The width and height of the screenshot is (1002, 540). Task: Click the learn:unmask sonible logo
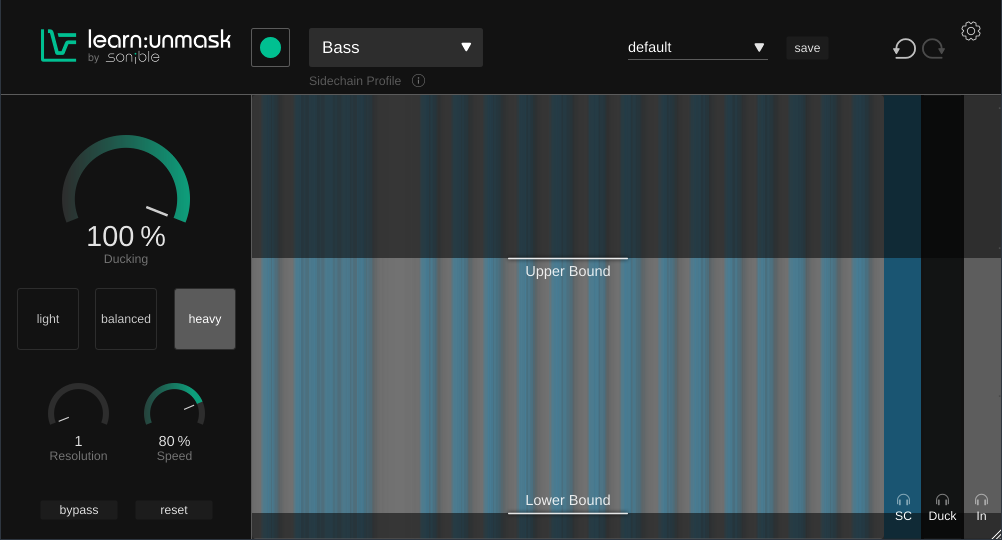coord(136,46)
